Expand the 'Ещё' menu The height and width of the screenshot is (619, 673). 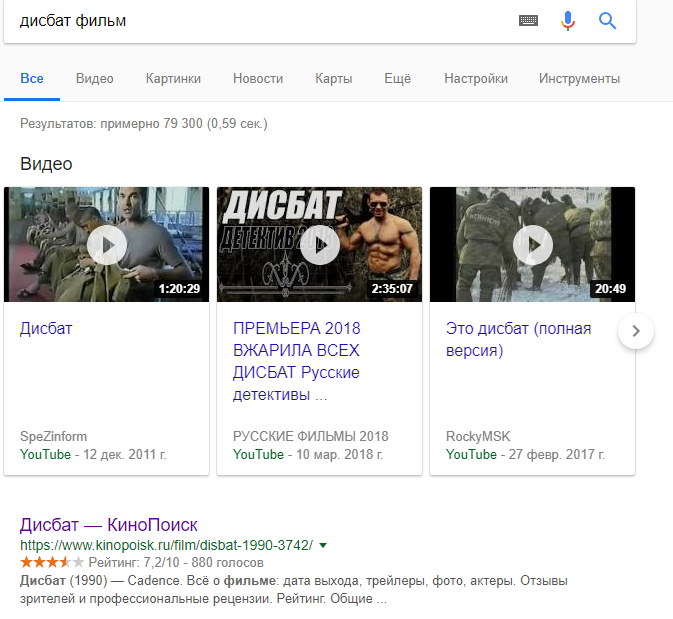(397, 79)
